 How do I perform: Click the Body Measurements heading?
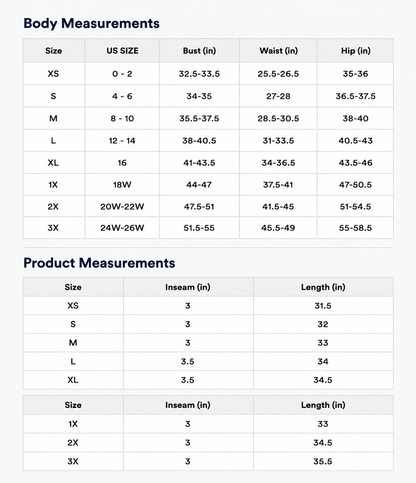91,23
